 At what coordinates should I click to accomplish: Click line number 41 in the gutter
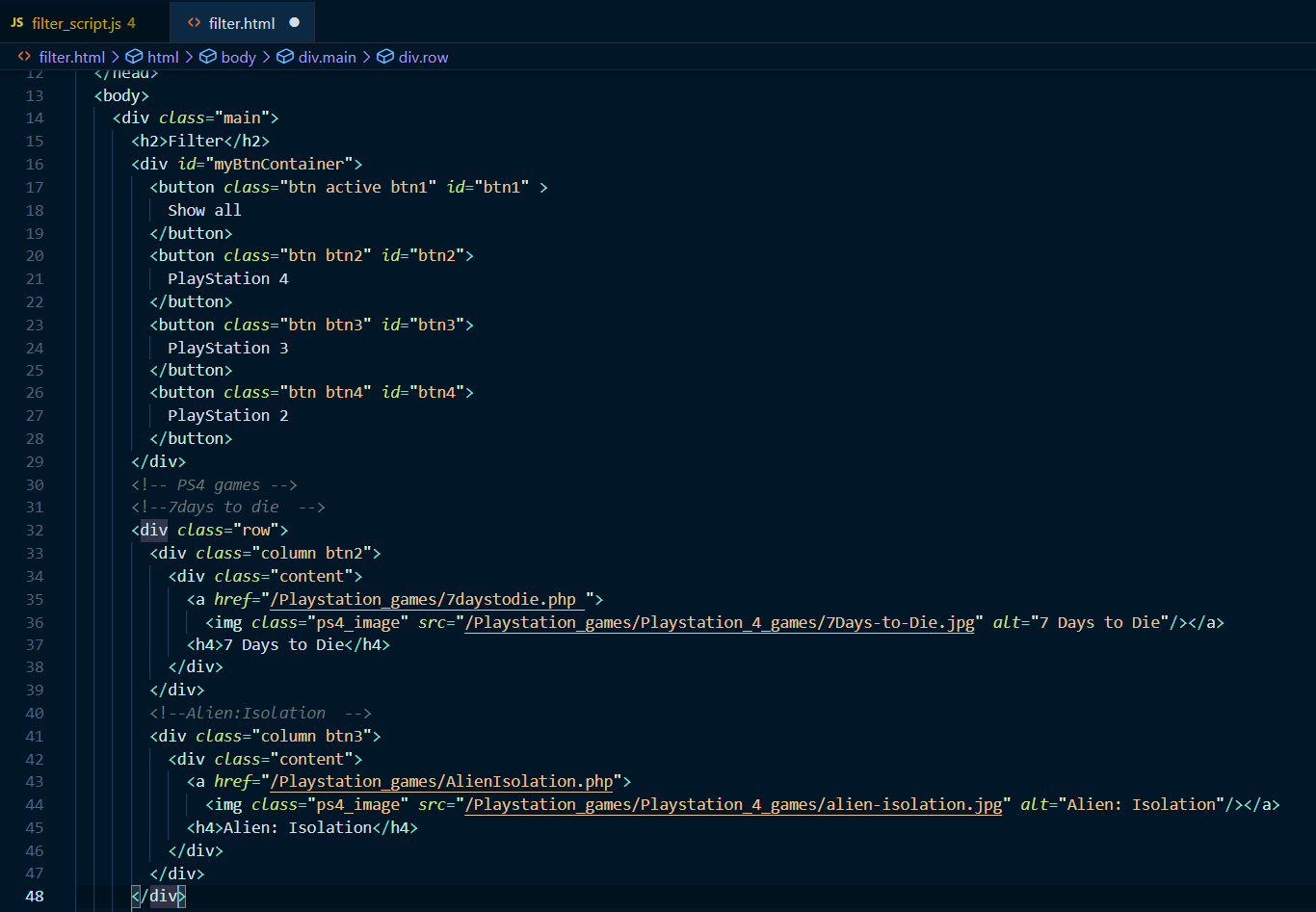click(35, 736)
